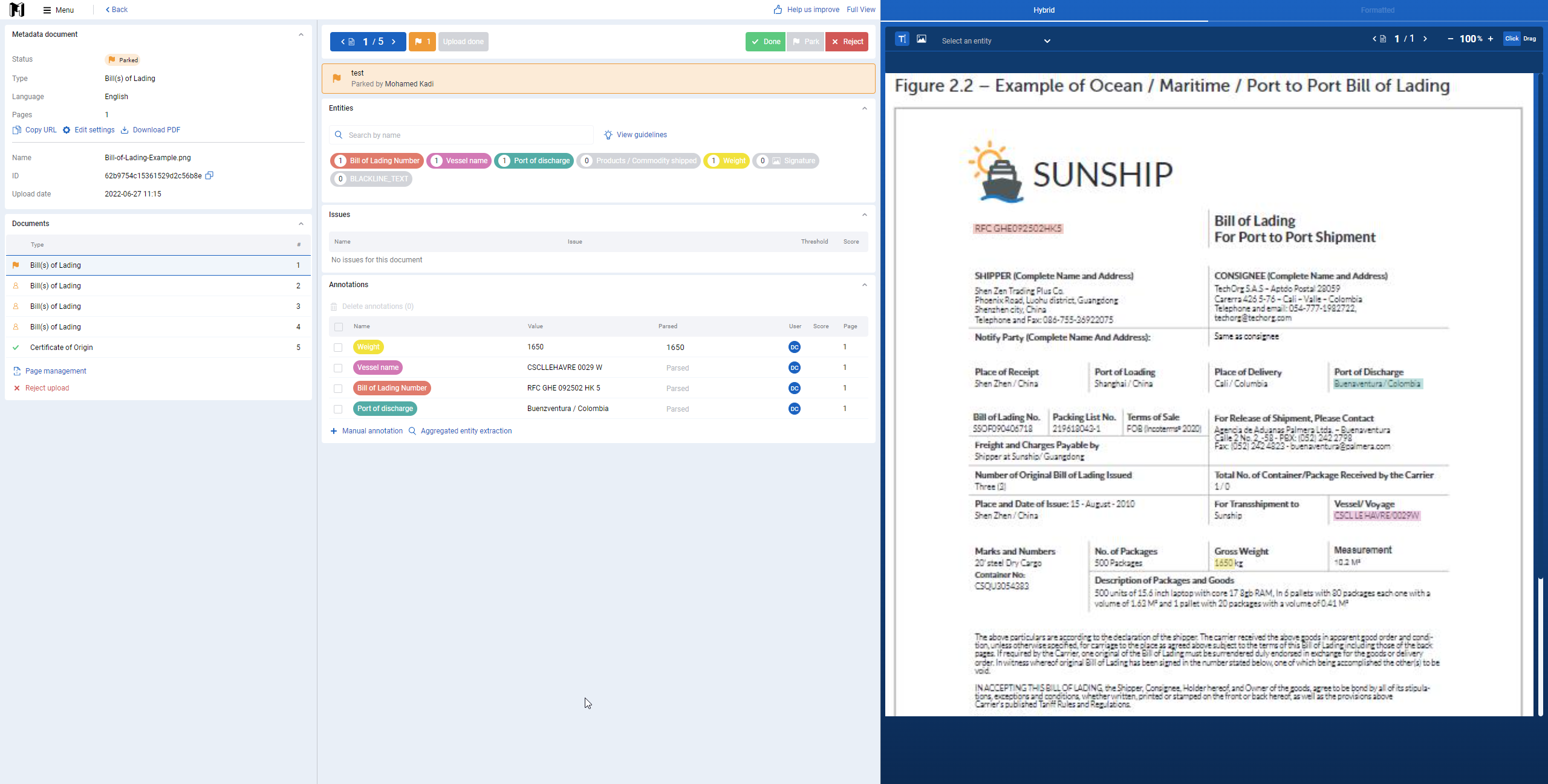Check the Bill of Lading Number annotation checkbox
This screenshot has height=784, width=1548.
coord(338,389)
